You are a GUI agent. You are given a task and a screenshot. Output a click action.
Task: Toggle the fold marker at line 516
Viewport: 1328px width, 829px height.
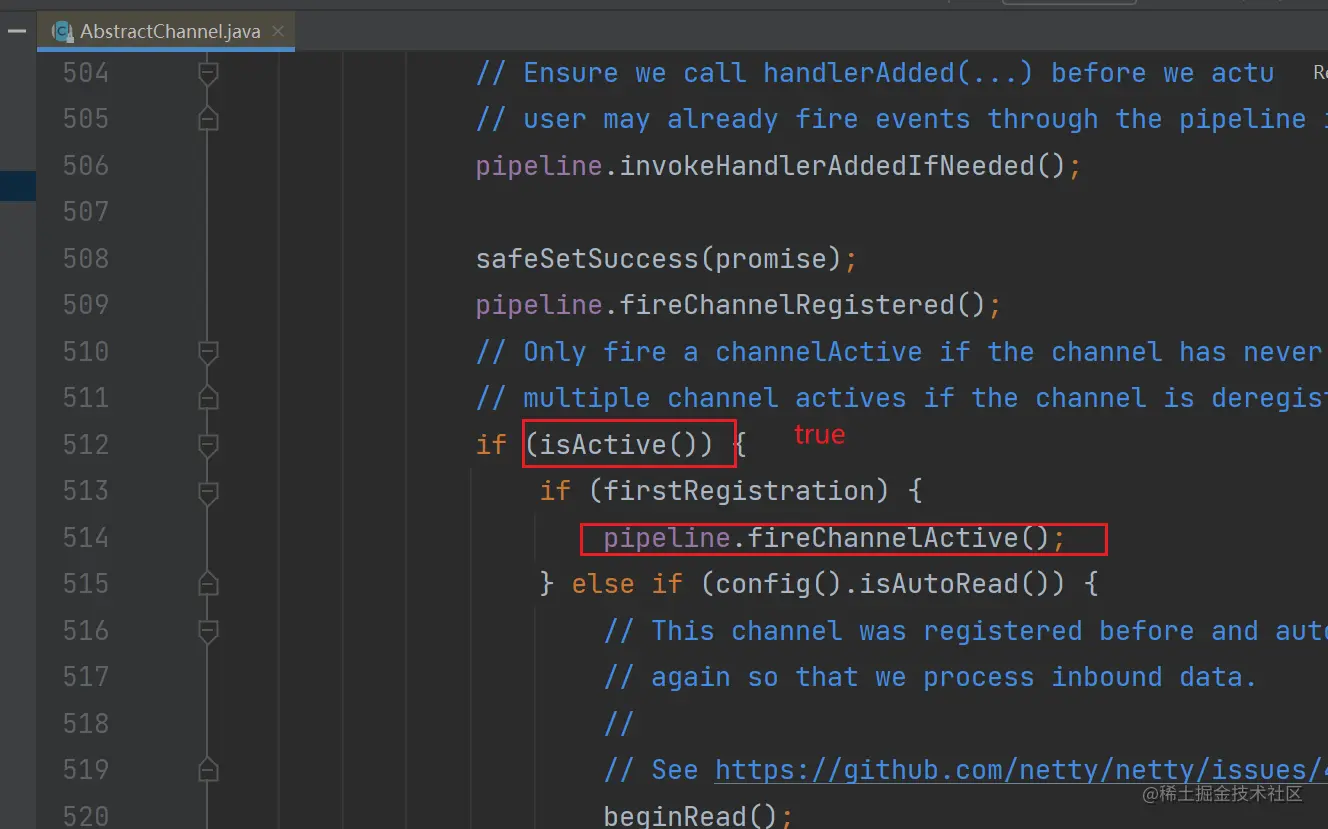click(x=208, y=631)
